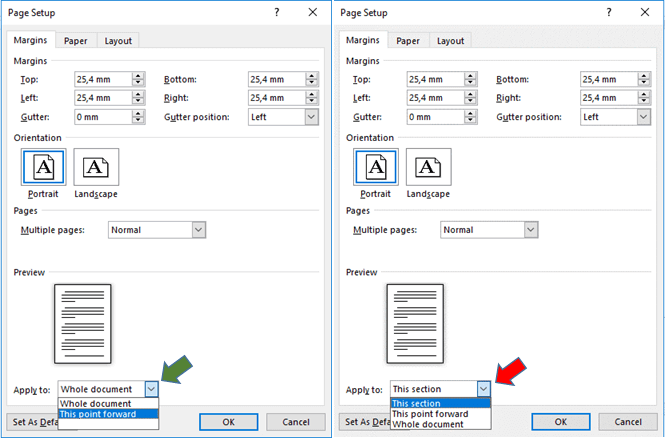Close the left Page Setup dialog

(x=313, y=12)
